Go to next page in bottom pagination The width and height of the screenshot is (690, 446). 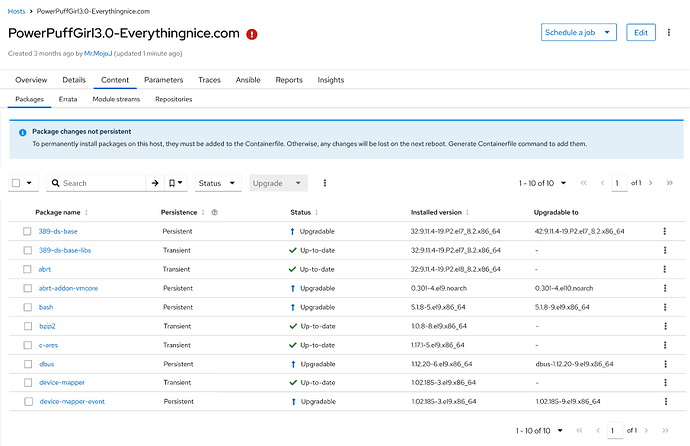[646, 430]
